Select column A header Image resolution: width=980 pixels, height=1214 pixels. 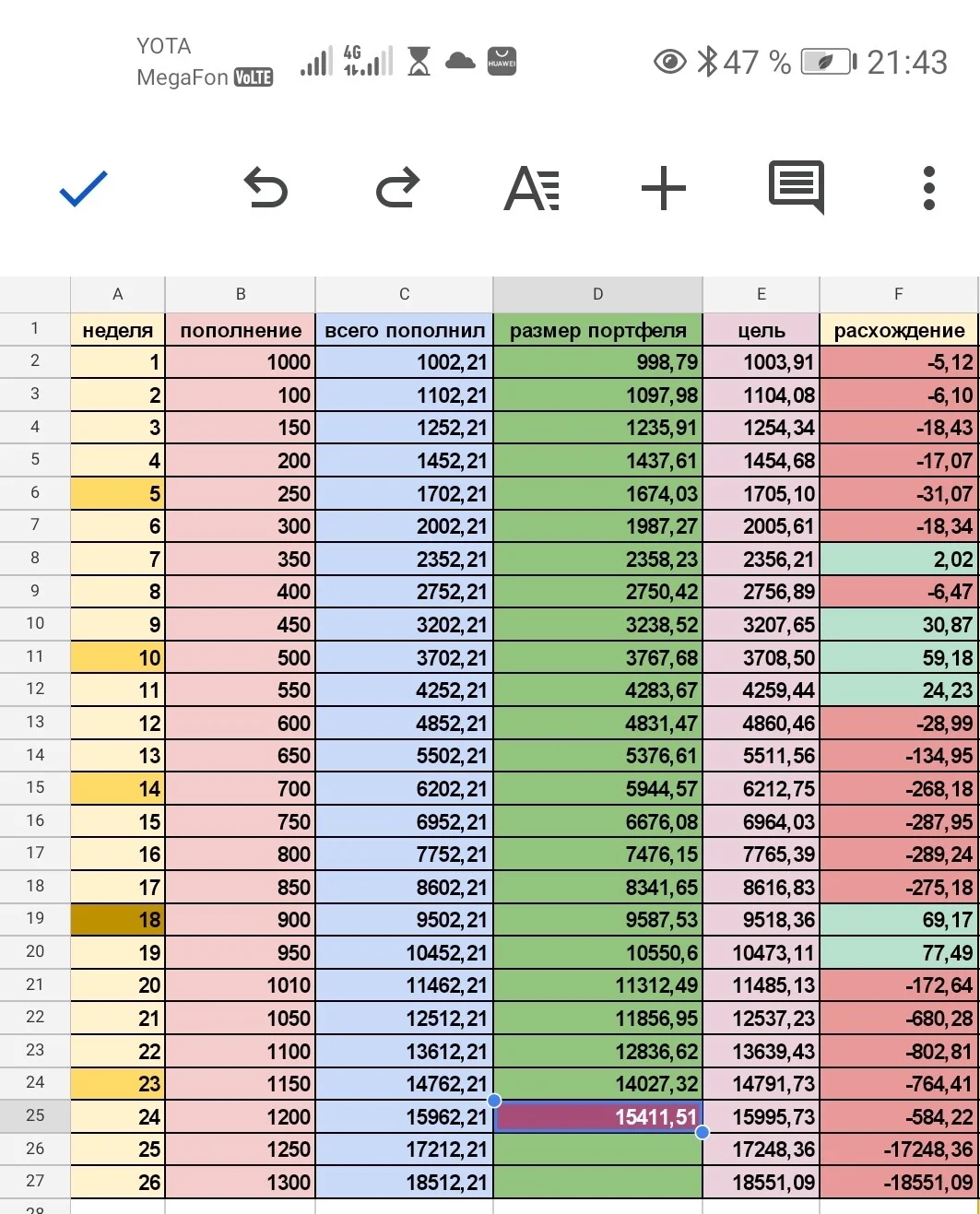coord(117,294)
